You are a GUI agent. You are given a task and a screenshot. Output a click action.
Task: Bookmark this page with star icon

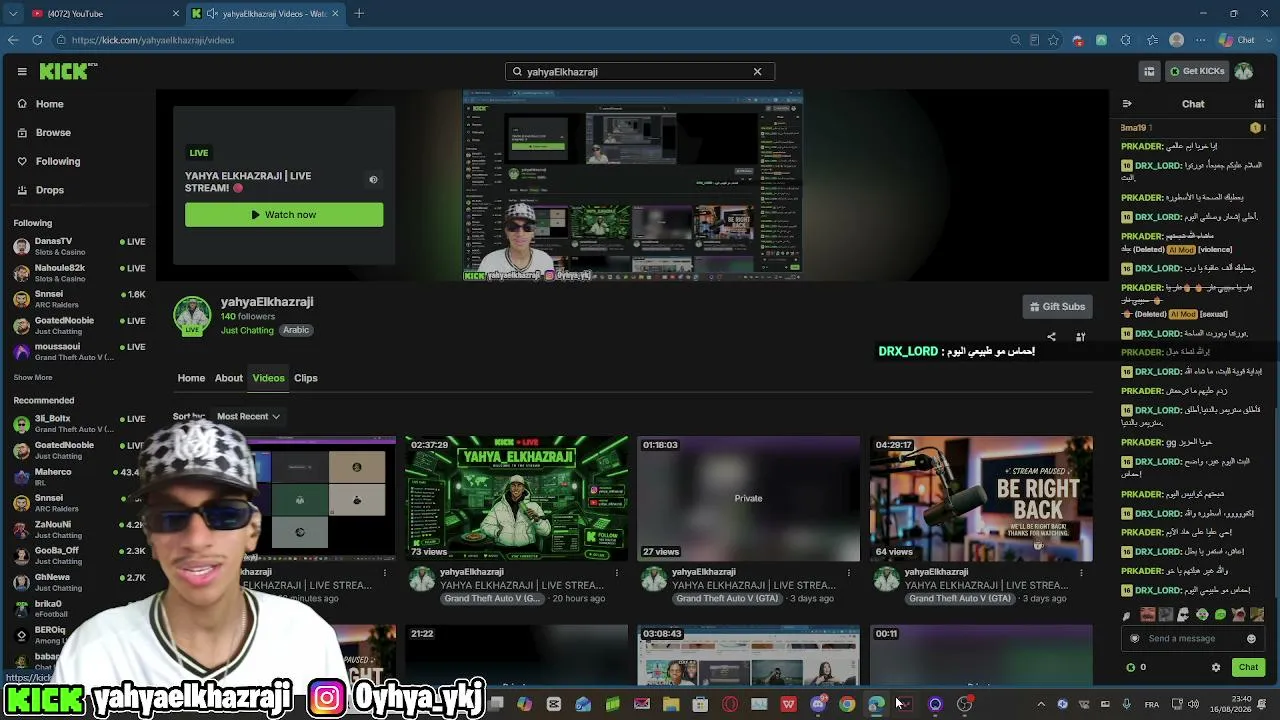[1053, 40]
